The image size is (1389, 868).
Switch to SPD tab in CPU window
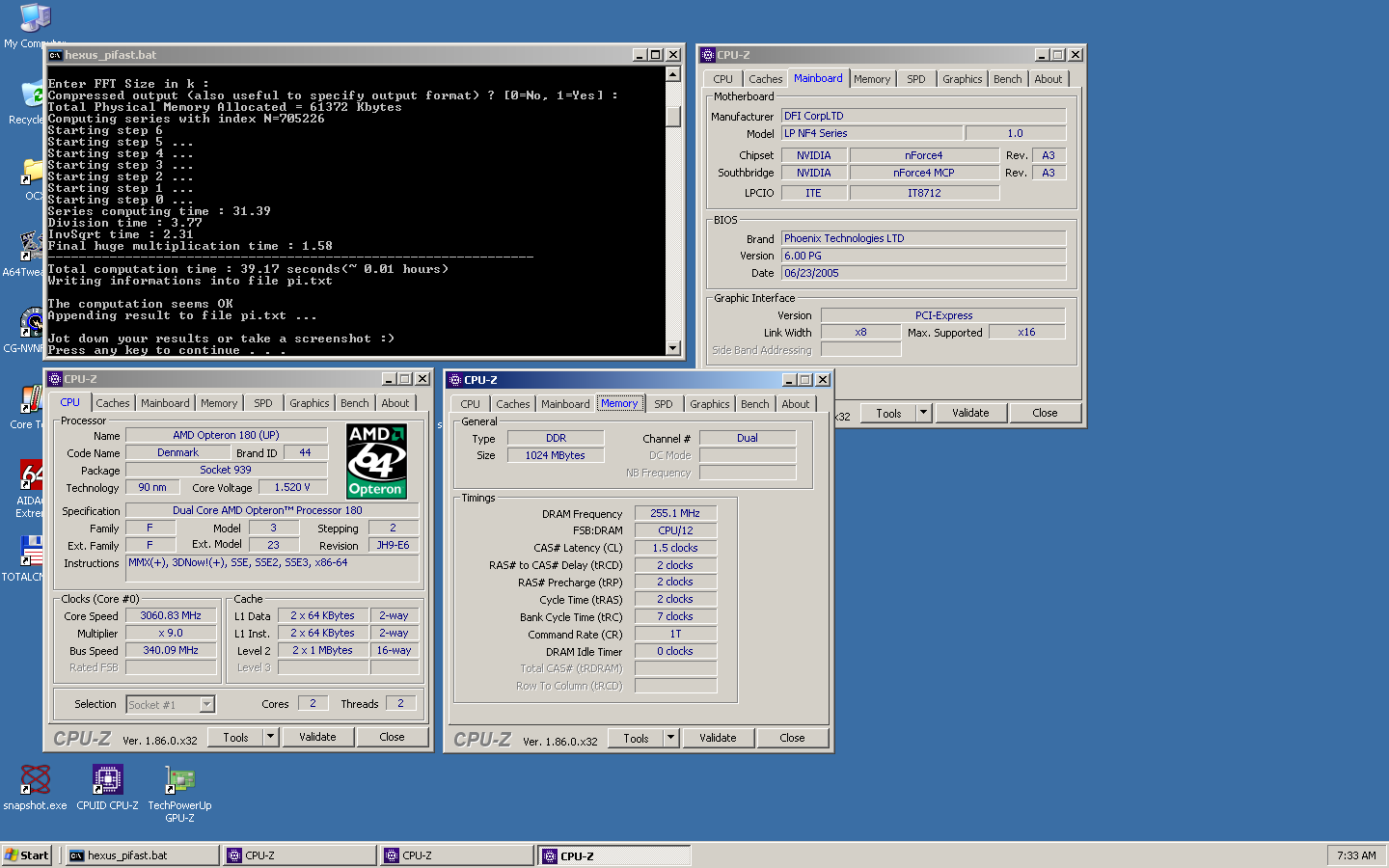[263, 403]
